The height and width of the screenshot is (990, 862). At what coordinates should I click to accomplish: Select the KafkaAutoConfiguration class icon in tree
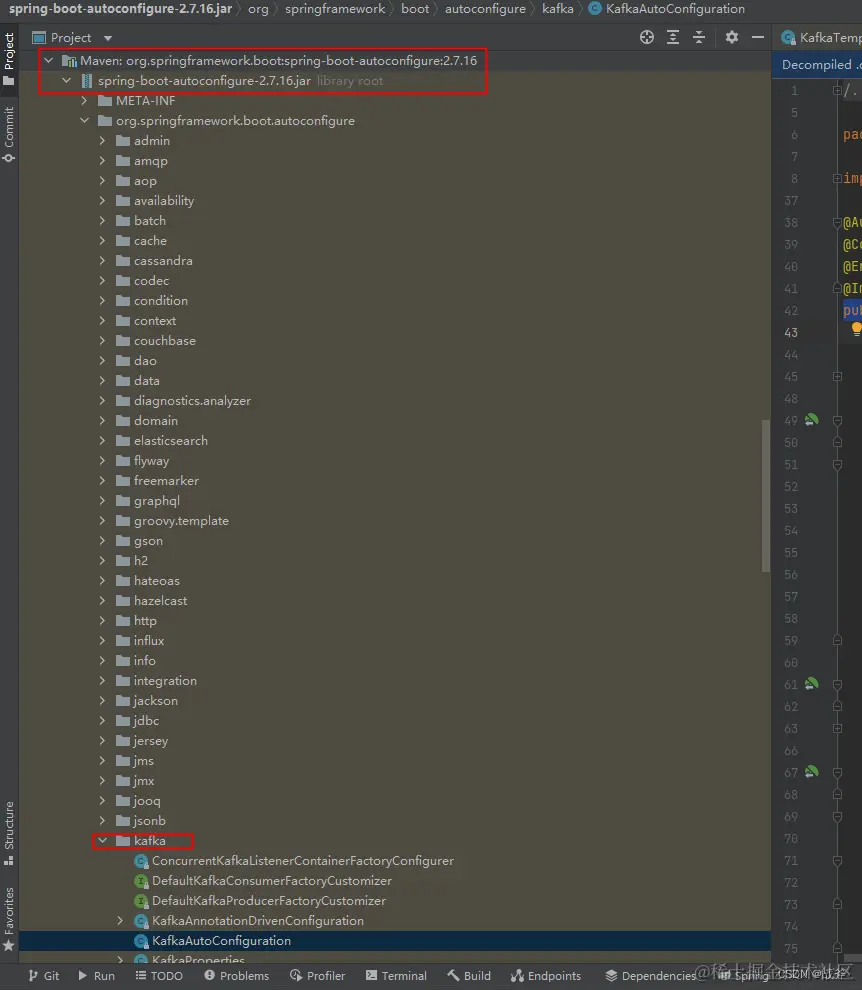[141, 941]
